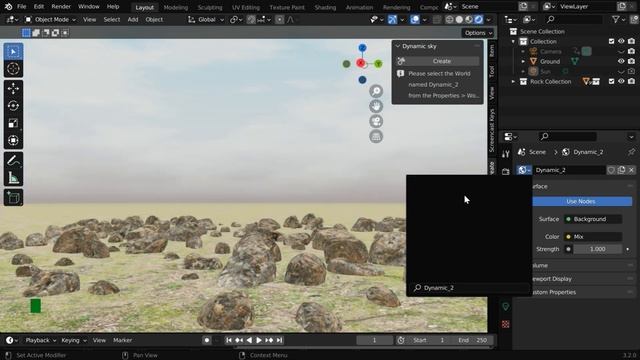Hide Collection in viewport
The width and height of the screenshot is (640, 360).
tap(621, 41)
